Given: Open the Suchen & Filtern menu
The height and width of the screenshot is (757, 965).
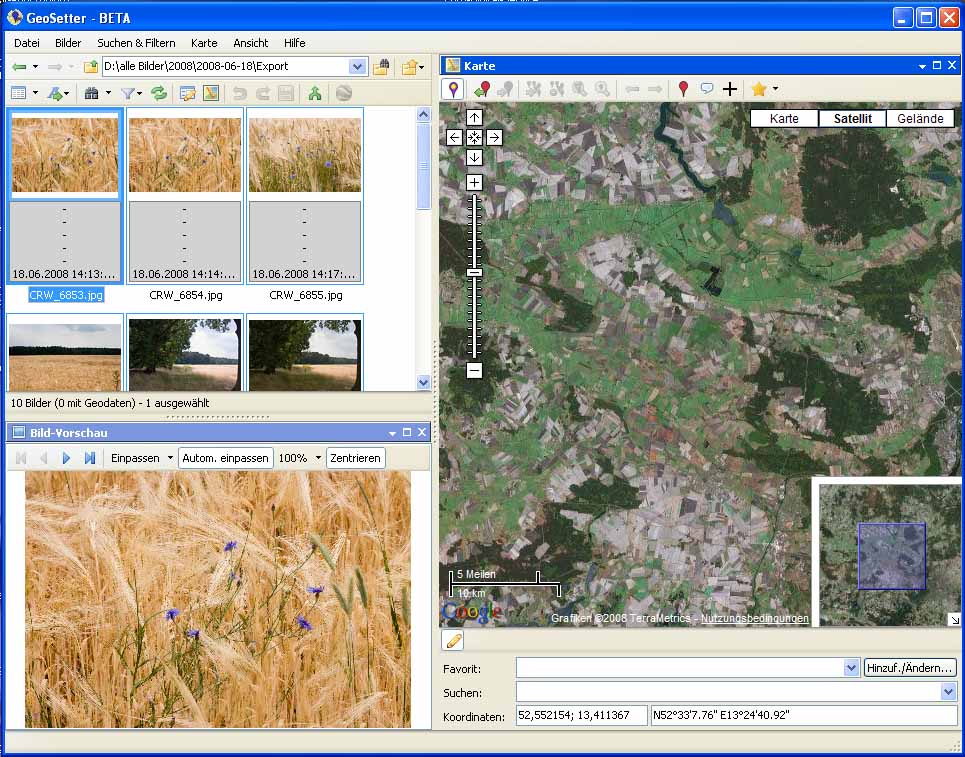Looking at the screenshot, I should [136, 43].
